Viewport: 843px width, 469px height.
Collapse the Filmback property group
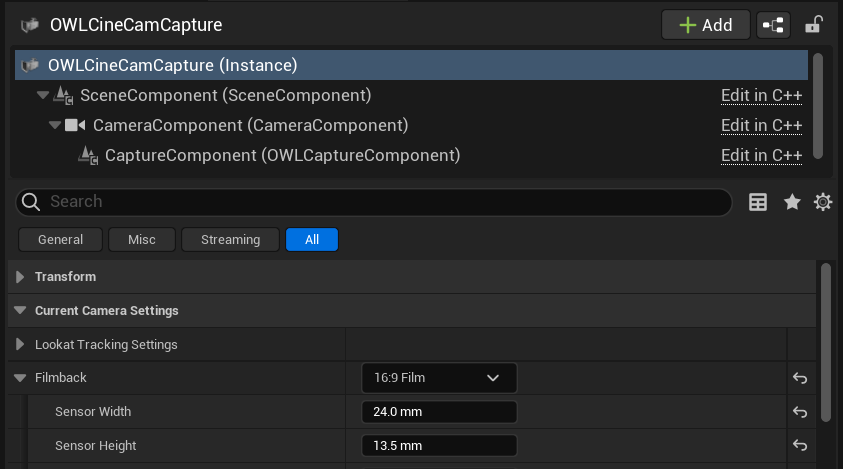tap(20, 378)
